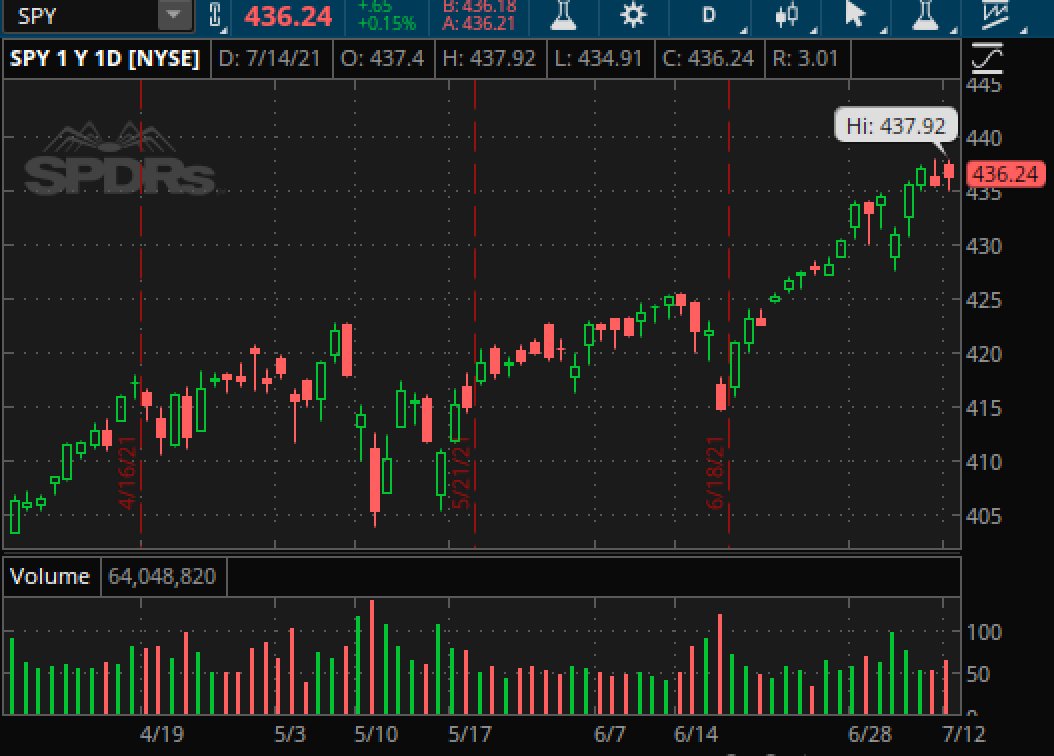This screenshot has height=756, width=1054.
Task: Click the 5/17 date axis label
Action: click(x=470, y=734)
